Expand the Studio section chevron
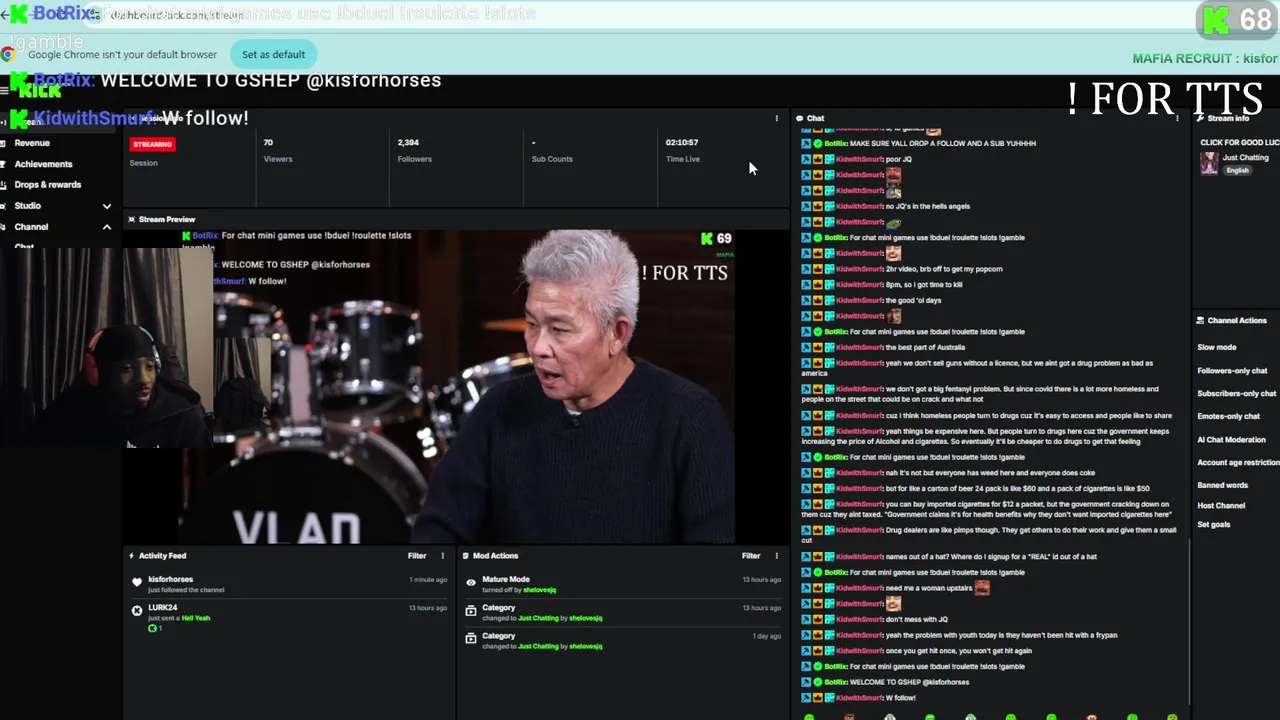This screenshot has width=1280, height=720. (x=107, y=206)
